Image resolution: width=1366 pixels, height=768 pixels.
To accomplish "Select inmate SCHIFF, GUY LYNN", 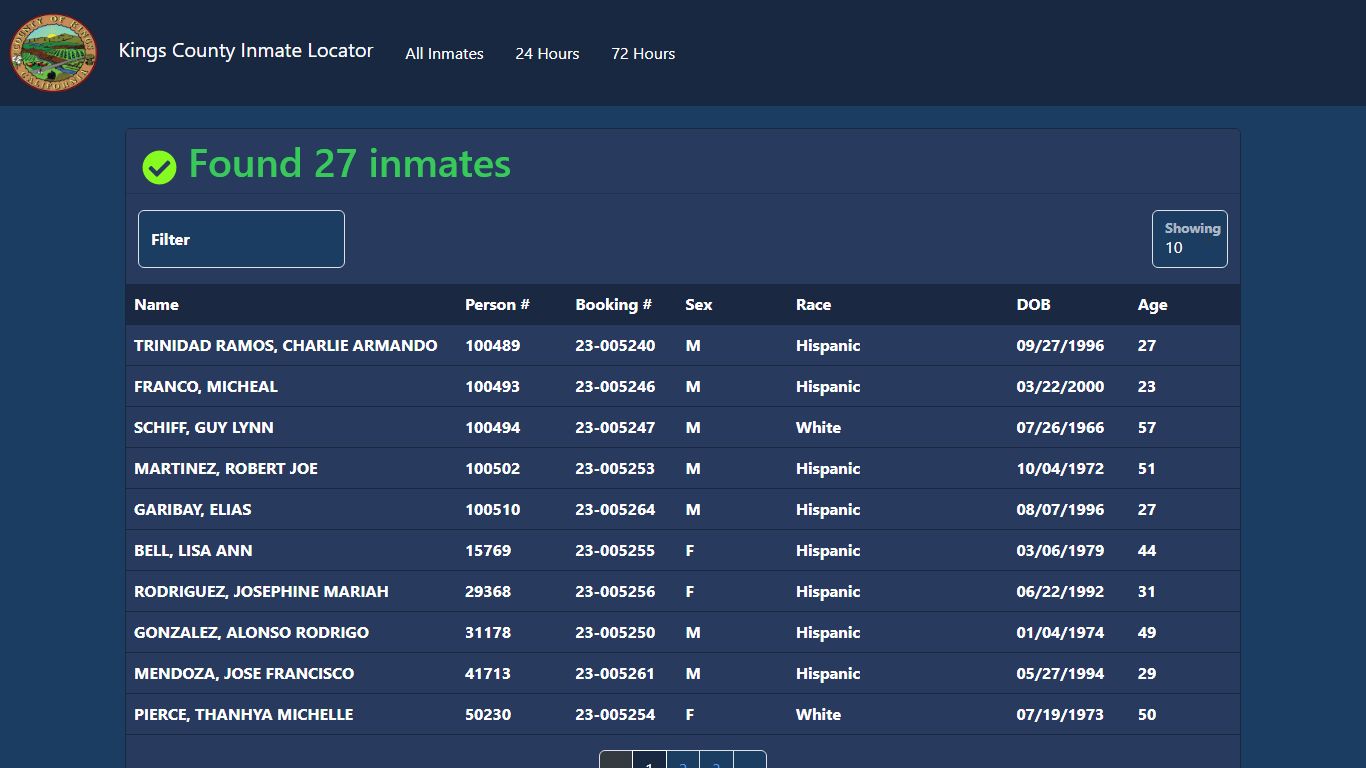I will [x=204, y=428].
